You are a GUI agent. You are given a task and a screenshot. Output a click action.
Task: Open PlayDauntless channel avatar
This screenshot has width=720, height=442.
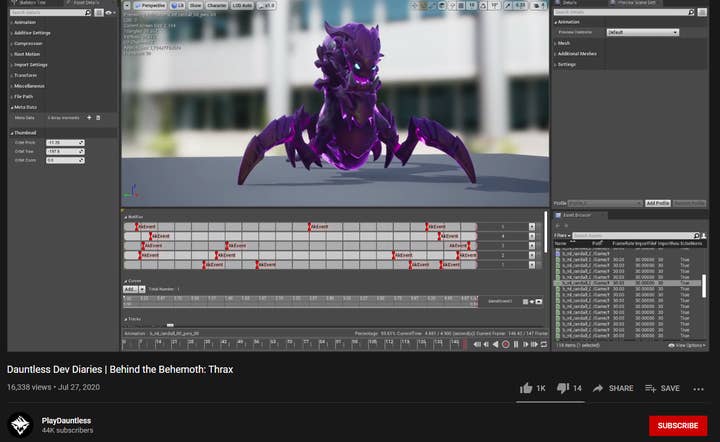pos(20,425)
